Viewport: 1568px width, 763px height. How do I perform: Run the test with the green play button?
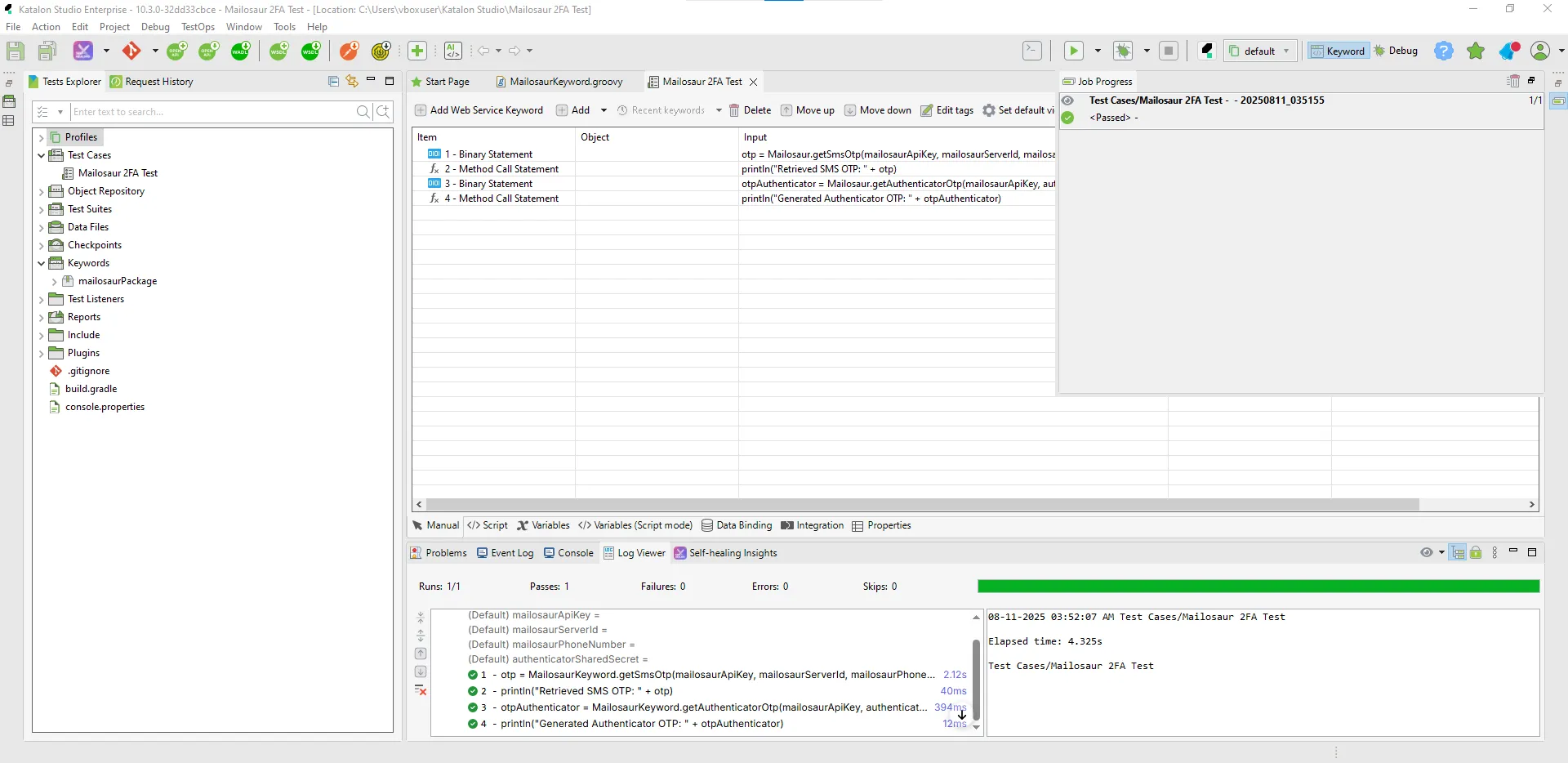(1074, 51)
